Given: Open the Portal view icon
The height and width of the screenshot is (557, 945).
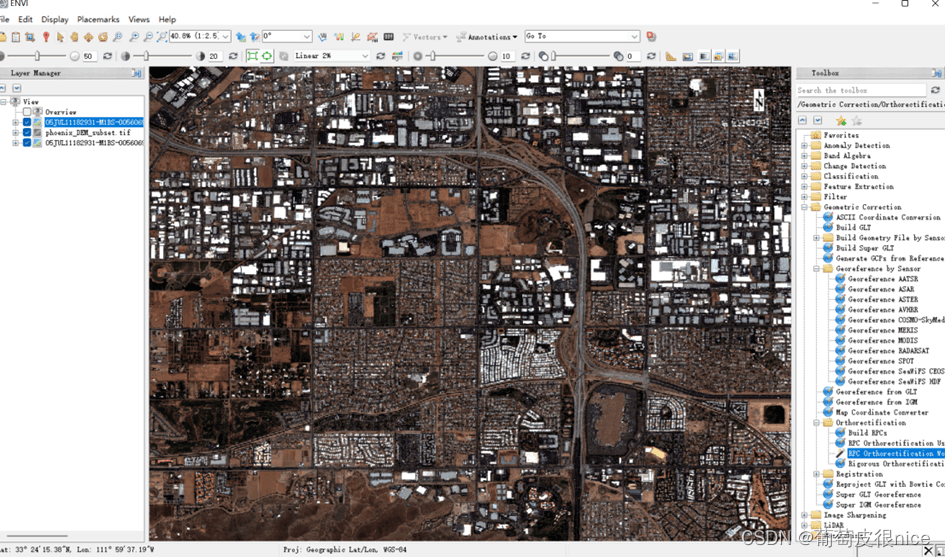Looking at the screenshot, I should point(688,56).
